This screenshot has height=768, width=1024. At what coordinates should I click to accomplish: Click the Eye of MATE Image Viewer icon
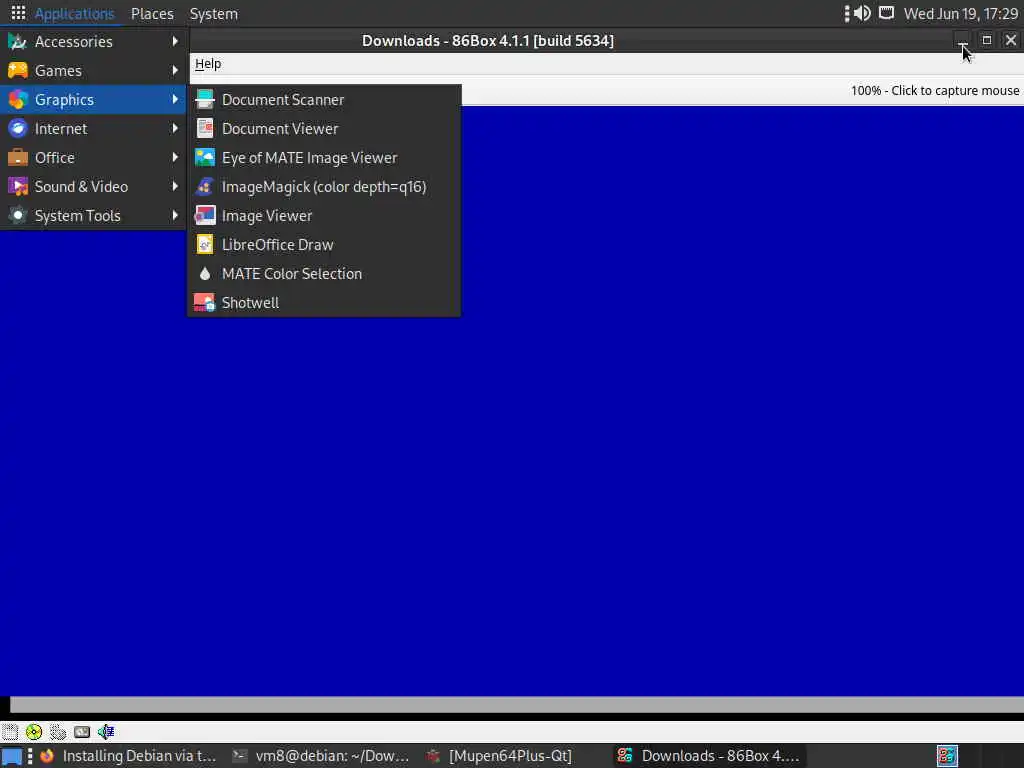pyautogui.click(x=204, y=157)
